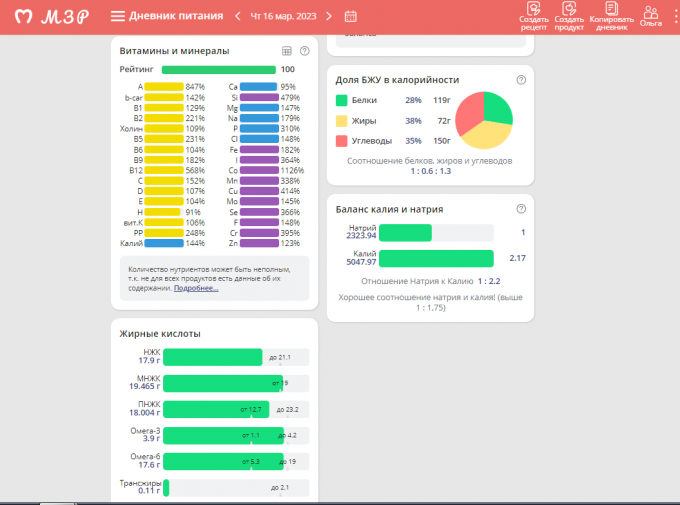This screenshot has height=505, width=680.
Task: Click the red Углеводы color swatch
Action: [x=342, y=141]
